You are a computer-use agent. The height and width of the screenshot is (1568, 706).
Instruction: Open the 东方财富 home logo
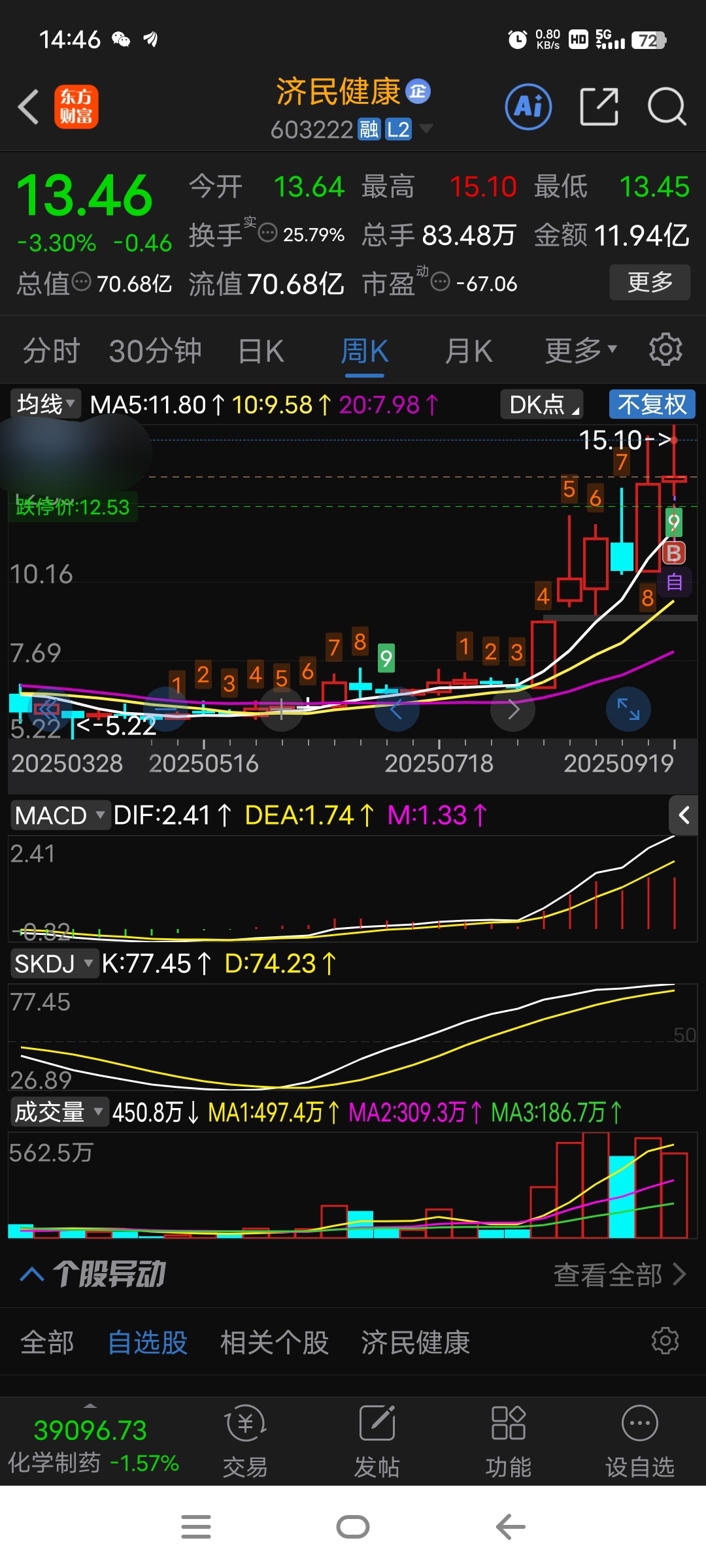[x=76, y=106]
